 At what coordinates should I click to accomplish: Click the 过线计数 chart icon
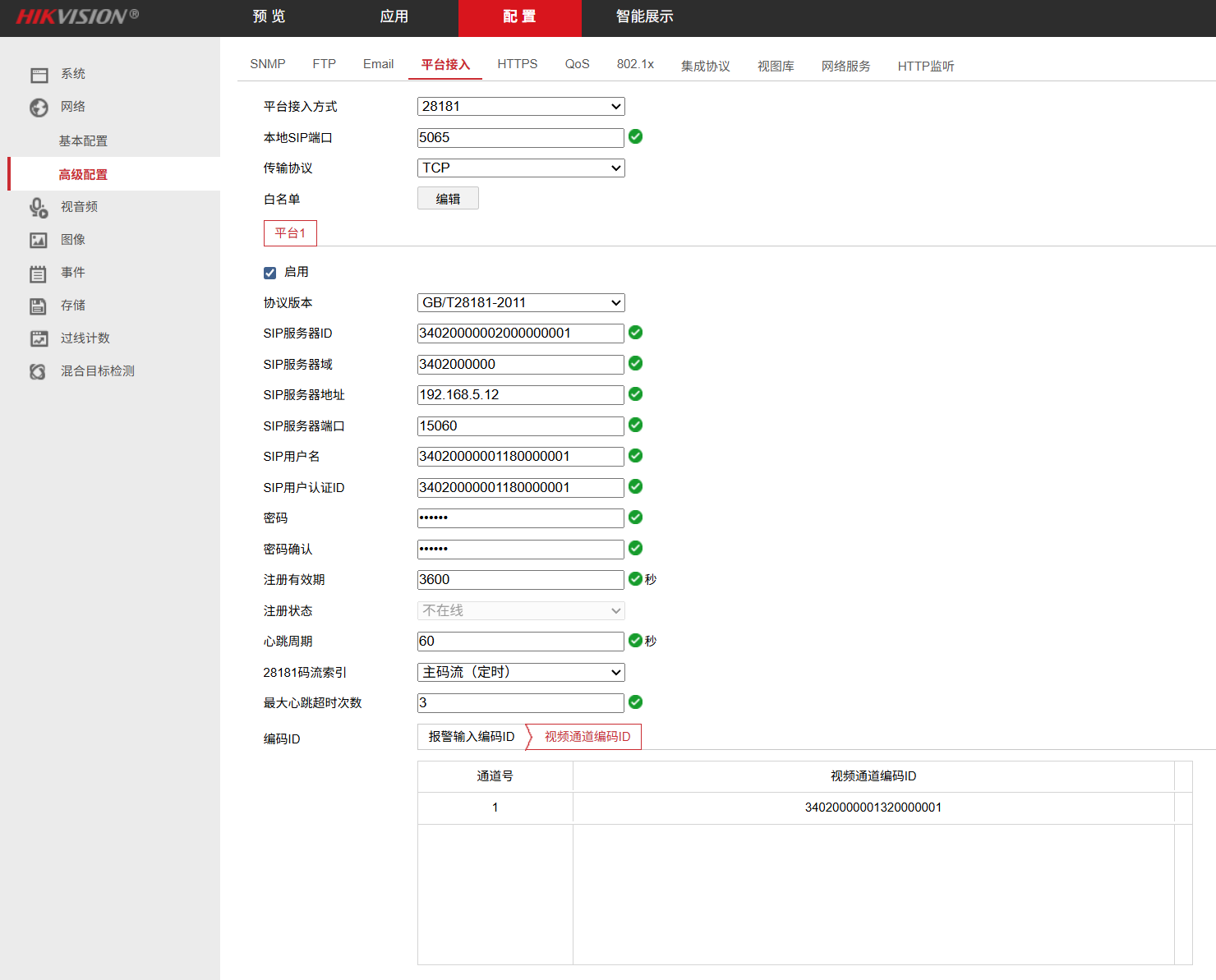point(39,338)
